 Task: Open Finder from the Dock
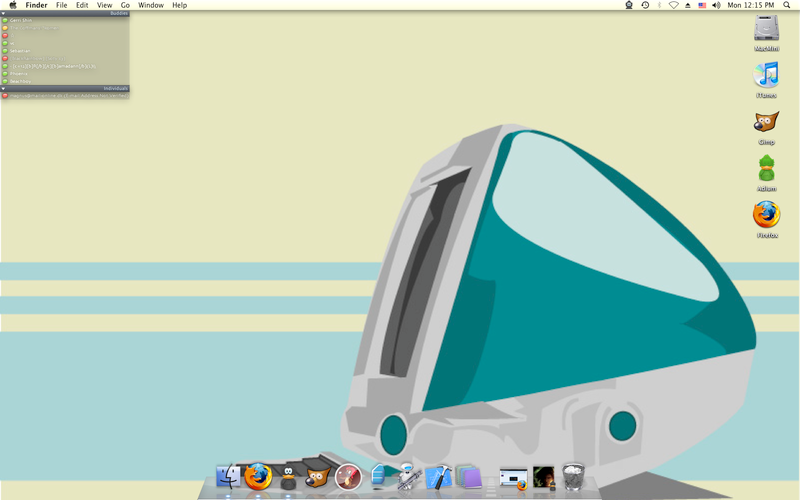[228, 477]
